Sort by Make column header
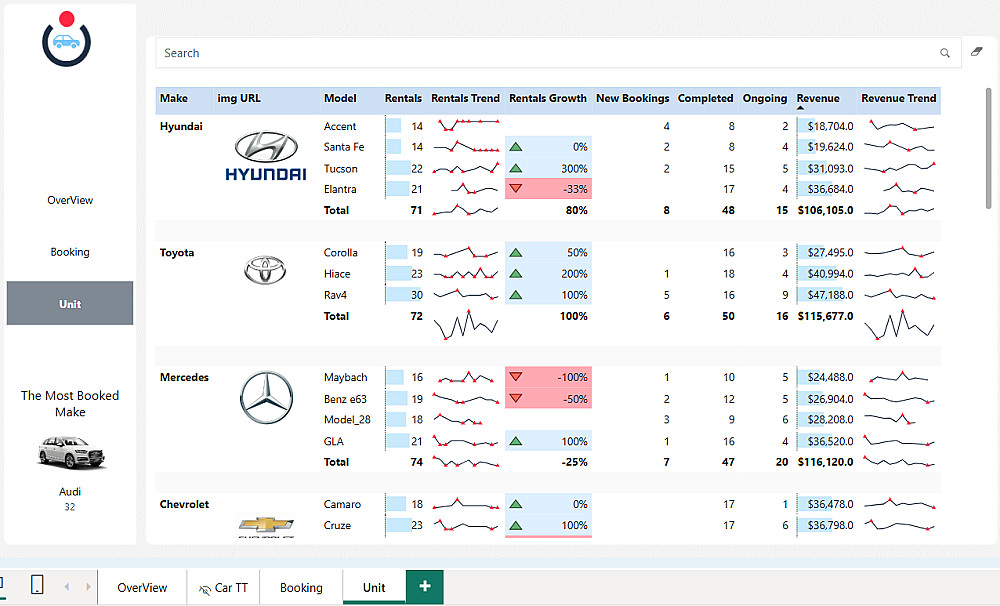Viewport: 1000px width, 606px height. tap(173, 98)
